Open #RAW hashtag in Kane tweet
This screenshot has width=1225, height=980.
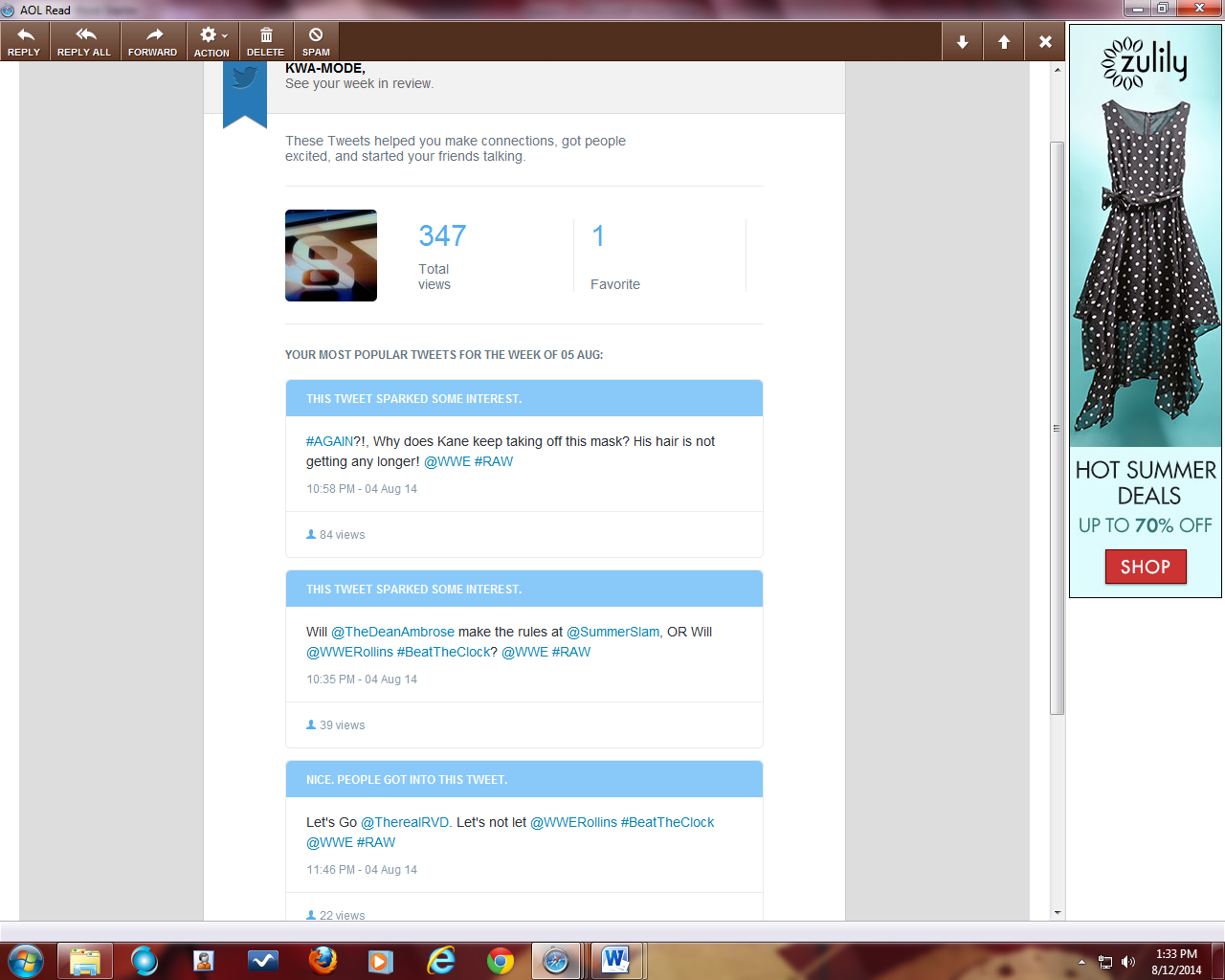point(494,461)
